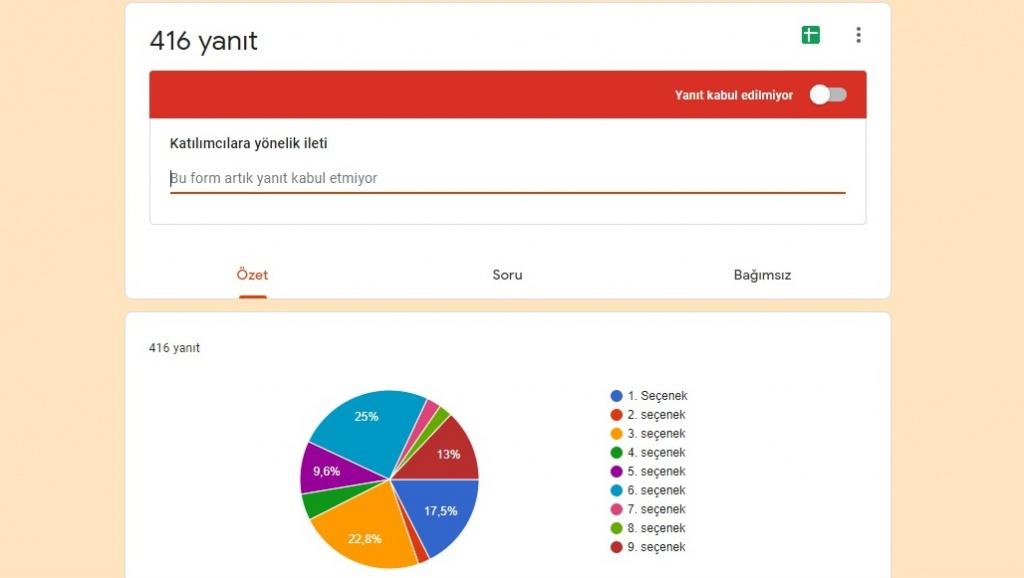Click the message for respondents input field
This screenshot has width=1024, height=578.
click(507, 178)
